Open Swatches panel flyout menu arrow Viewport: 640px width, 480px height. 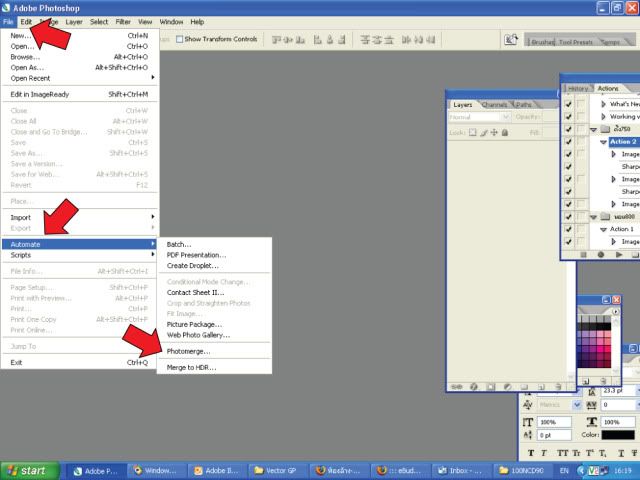point(615,311)
